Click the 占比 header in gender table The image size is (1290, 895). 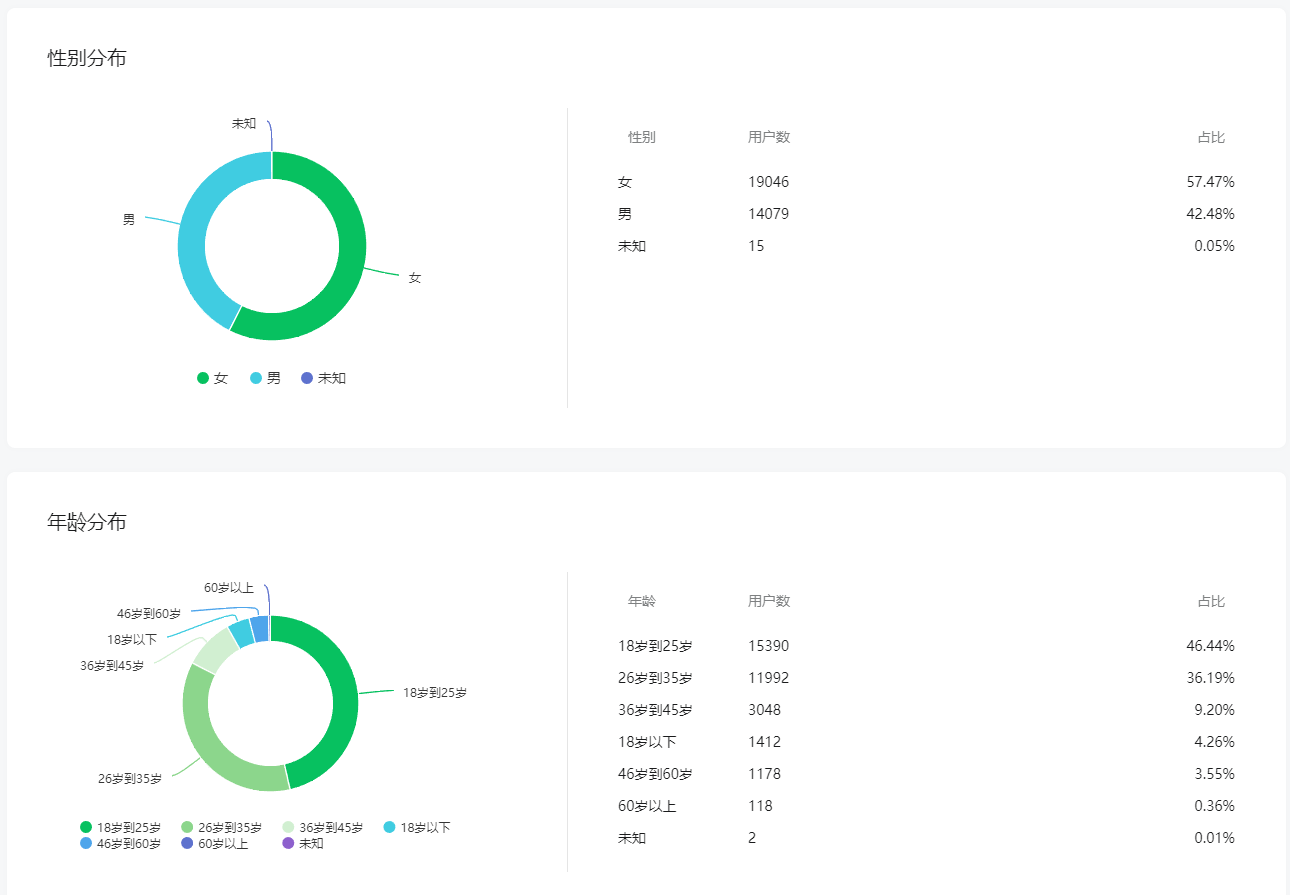[x=1211, y=137]
